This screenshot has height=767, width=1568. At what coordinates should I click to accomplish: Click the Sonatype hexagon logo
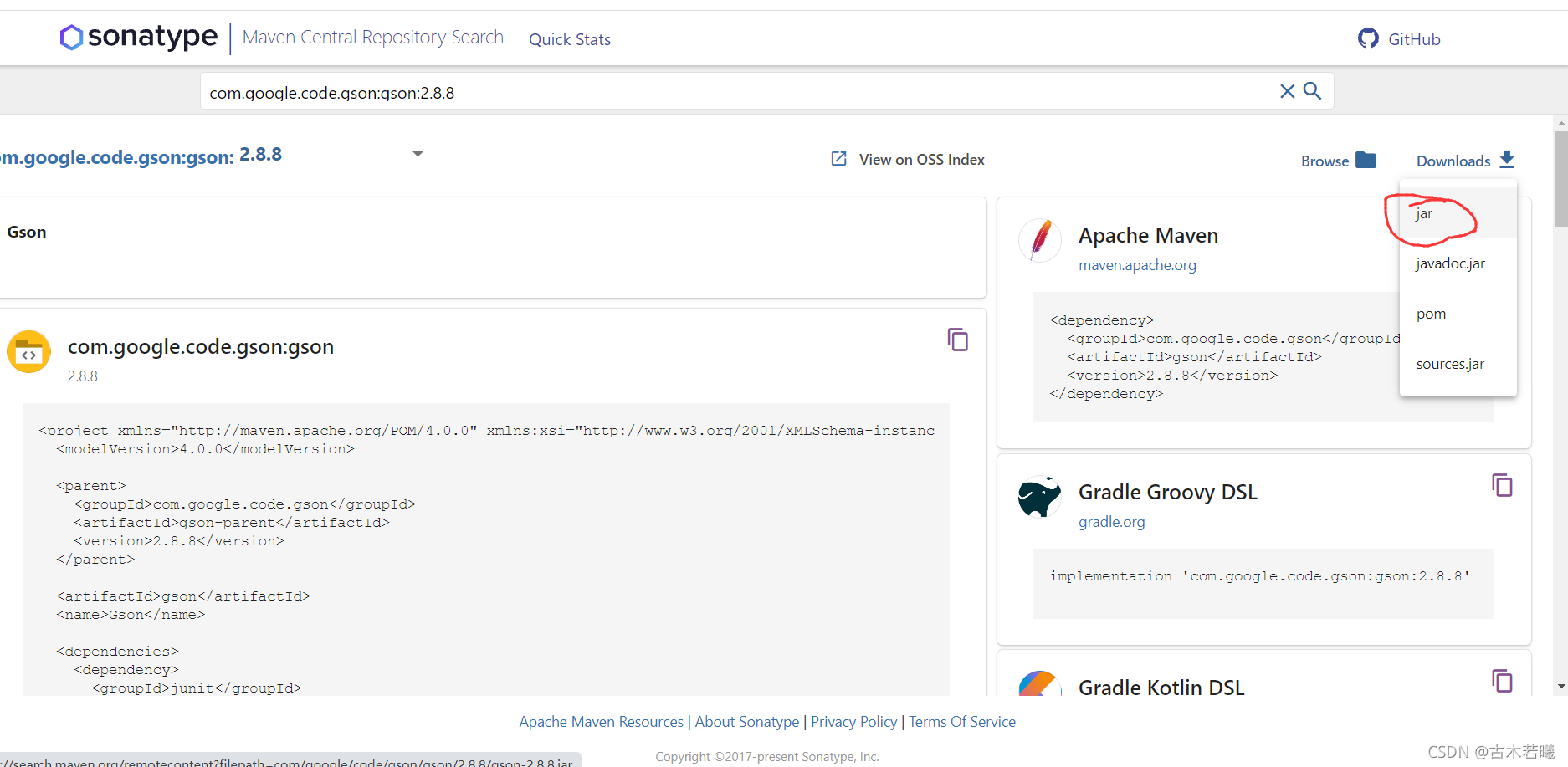tap(72, 37)
